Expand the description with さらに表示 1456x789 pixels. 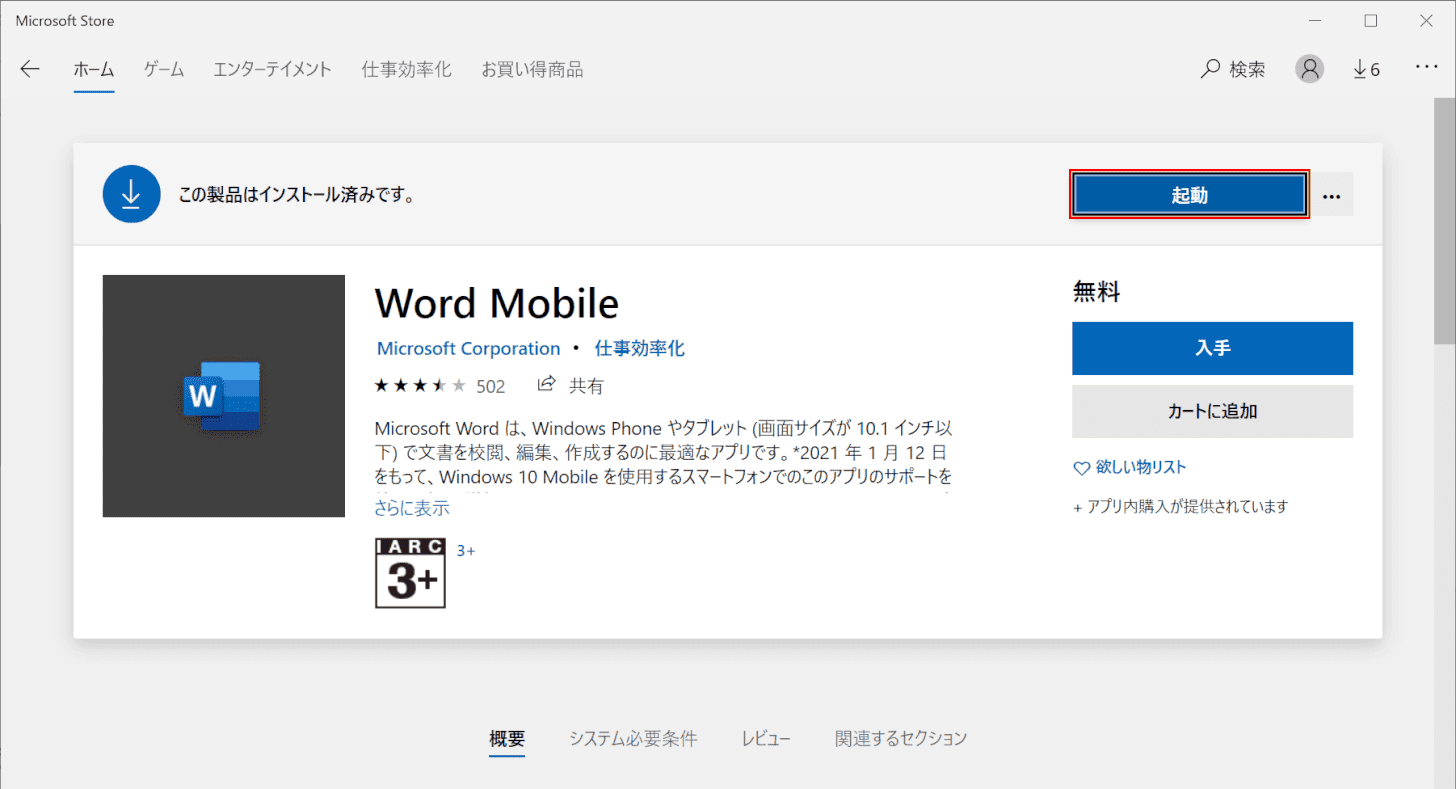point(412,508)
